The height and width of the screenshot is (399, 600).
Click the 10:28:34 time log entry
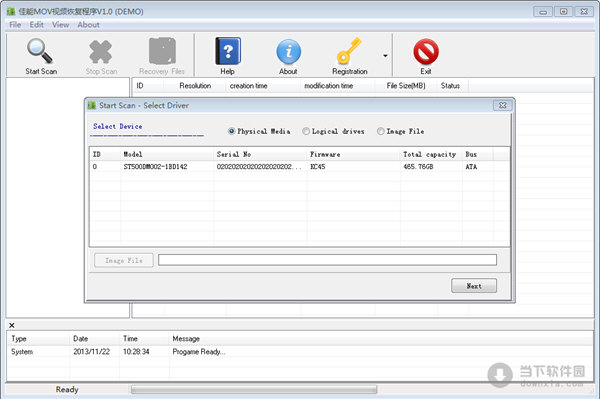136,352
